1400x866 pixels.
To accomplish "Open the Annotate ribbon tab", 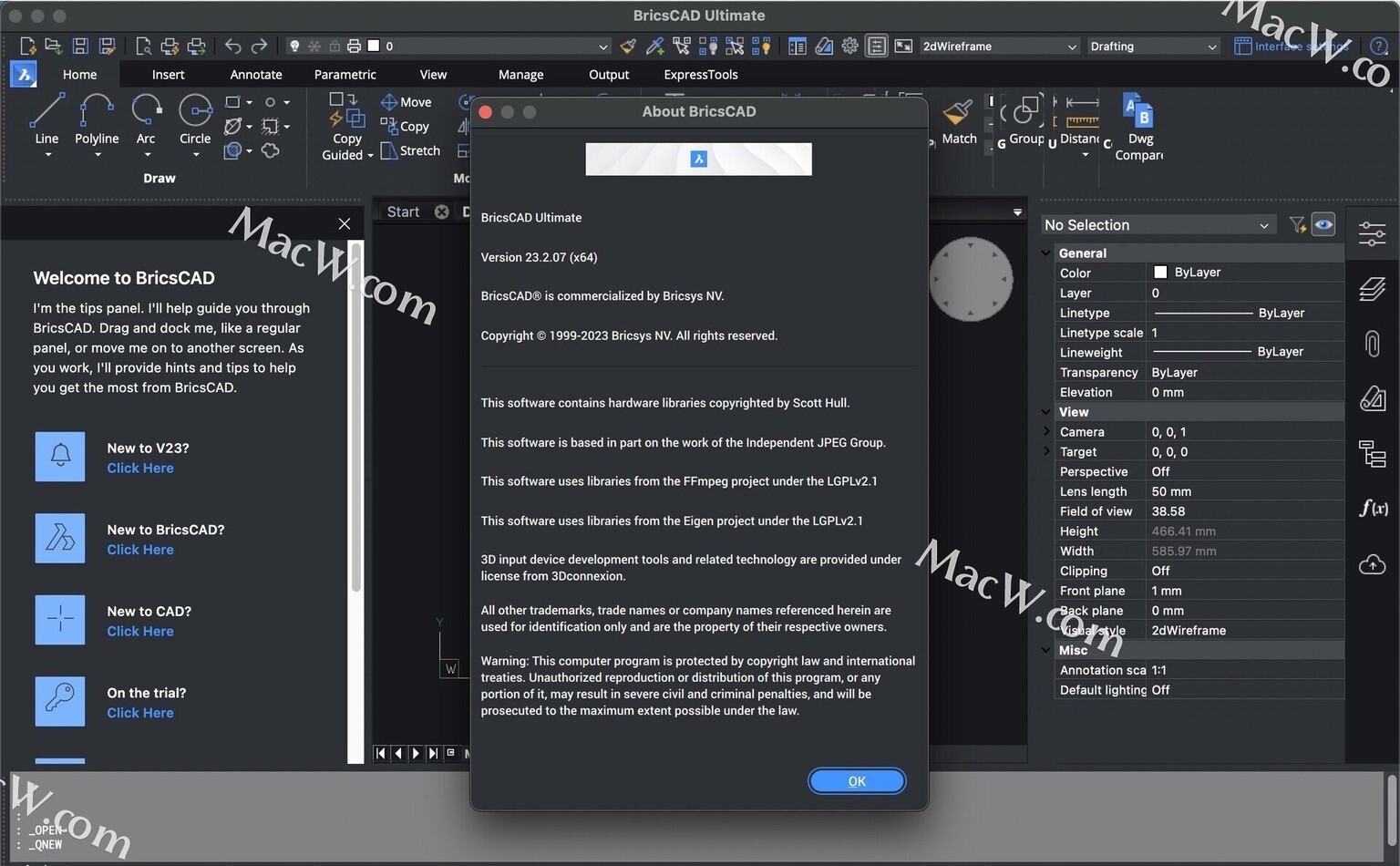I will pyautogui.click(x=256, y=75).
